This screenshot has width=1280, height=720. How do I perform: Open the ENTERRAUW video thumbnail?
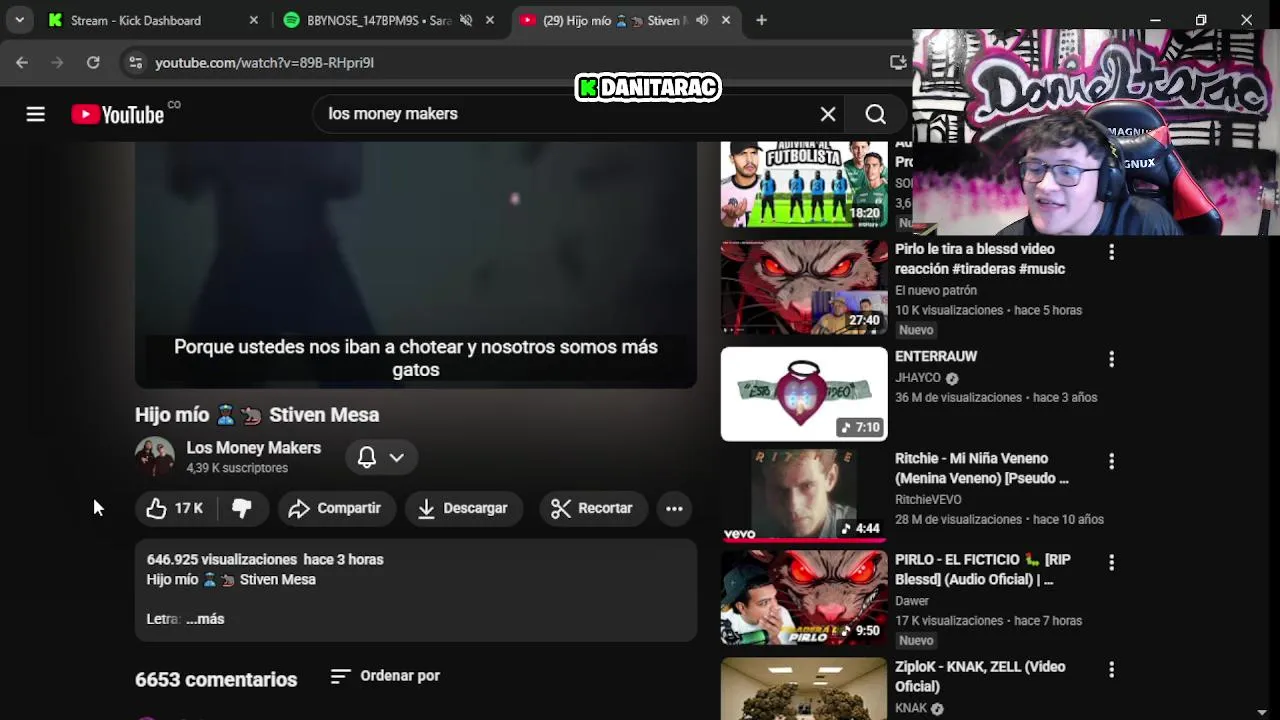(x=804, y=394)
